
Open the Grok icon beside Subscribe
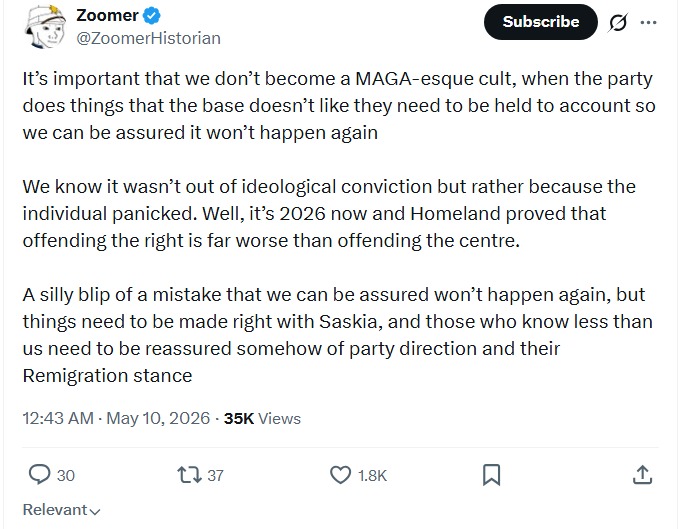(618, 22)
